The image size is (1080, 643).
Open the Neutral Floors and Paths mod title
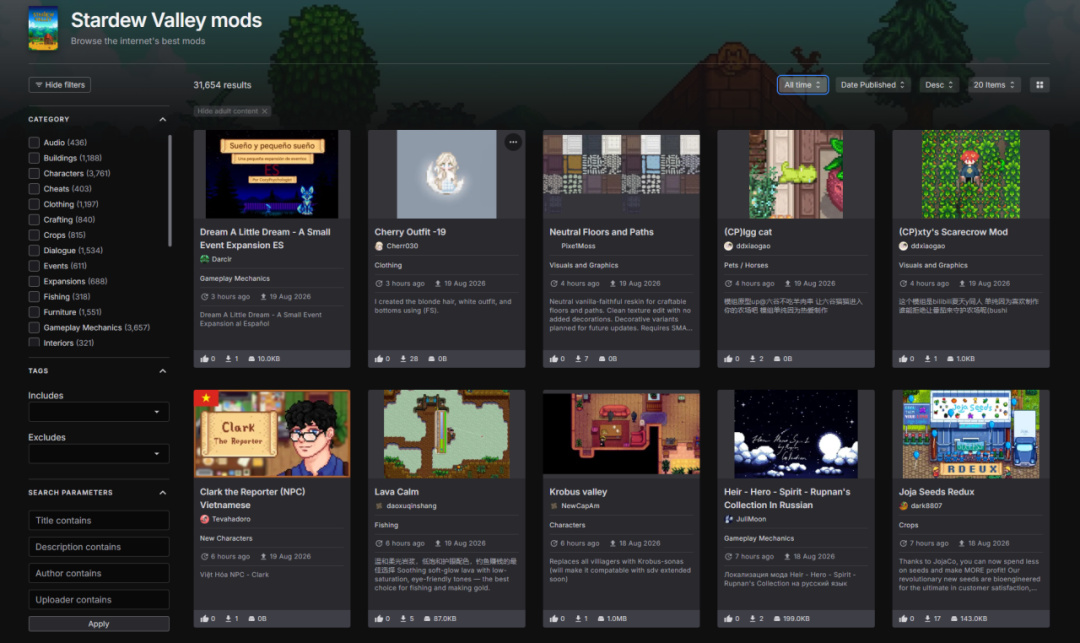coord(601,232)
